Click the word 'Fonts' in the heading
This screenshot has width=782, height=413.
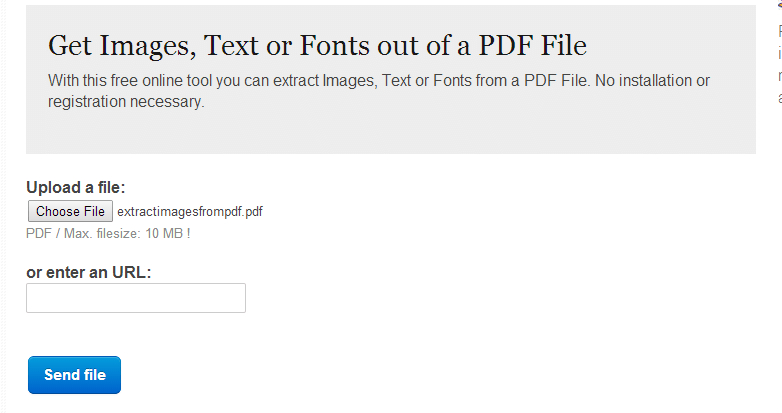[x=335, y=45]
